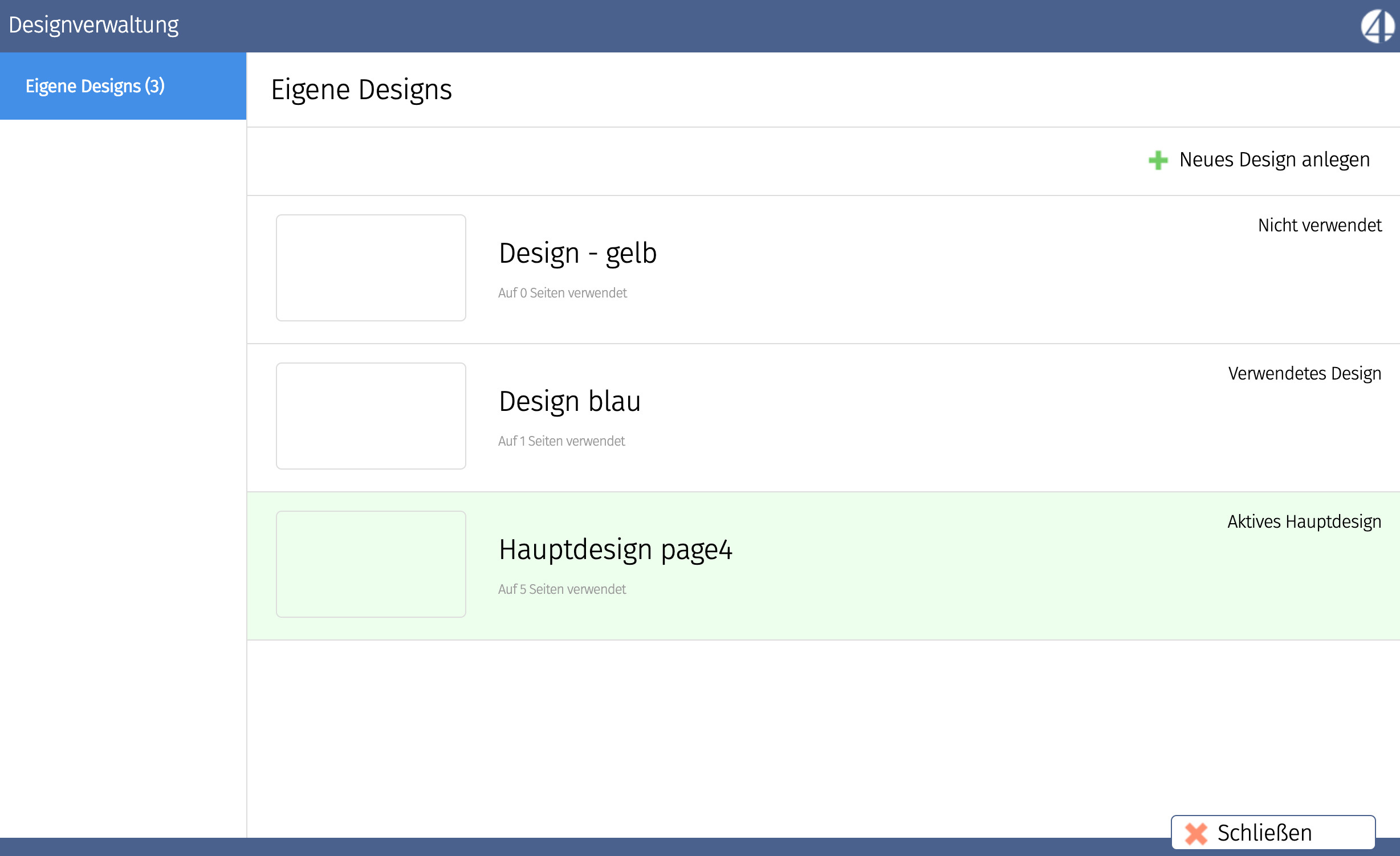Viewport: 1400px width, 856px height.
Task: Open the Hauptdesign page4 thumbnail preview
Action: (x=371, y=564)
